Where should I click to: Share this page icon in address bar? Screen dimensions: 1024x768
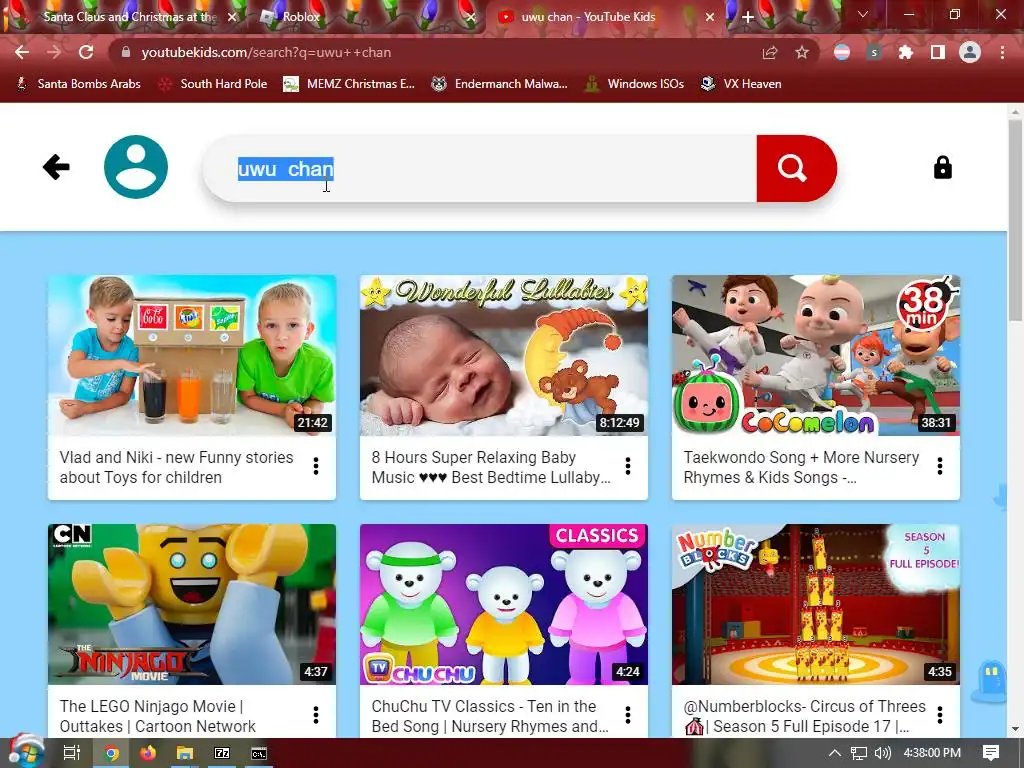click(770, 52)
